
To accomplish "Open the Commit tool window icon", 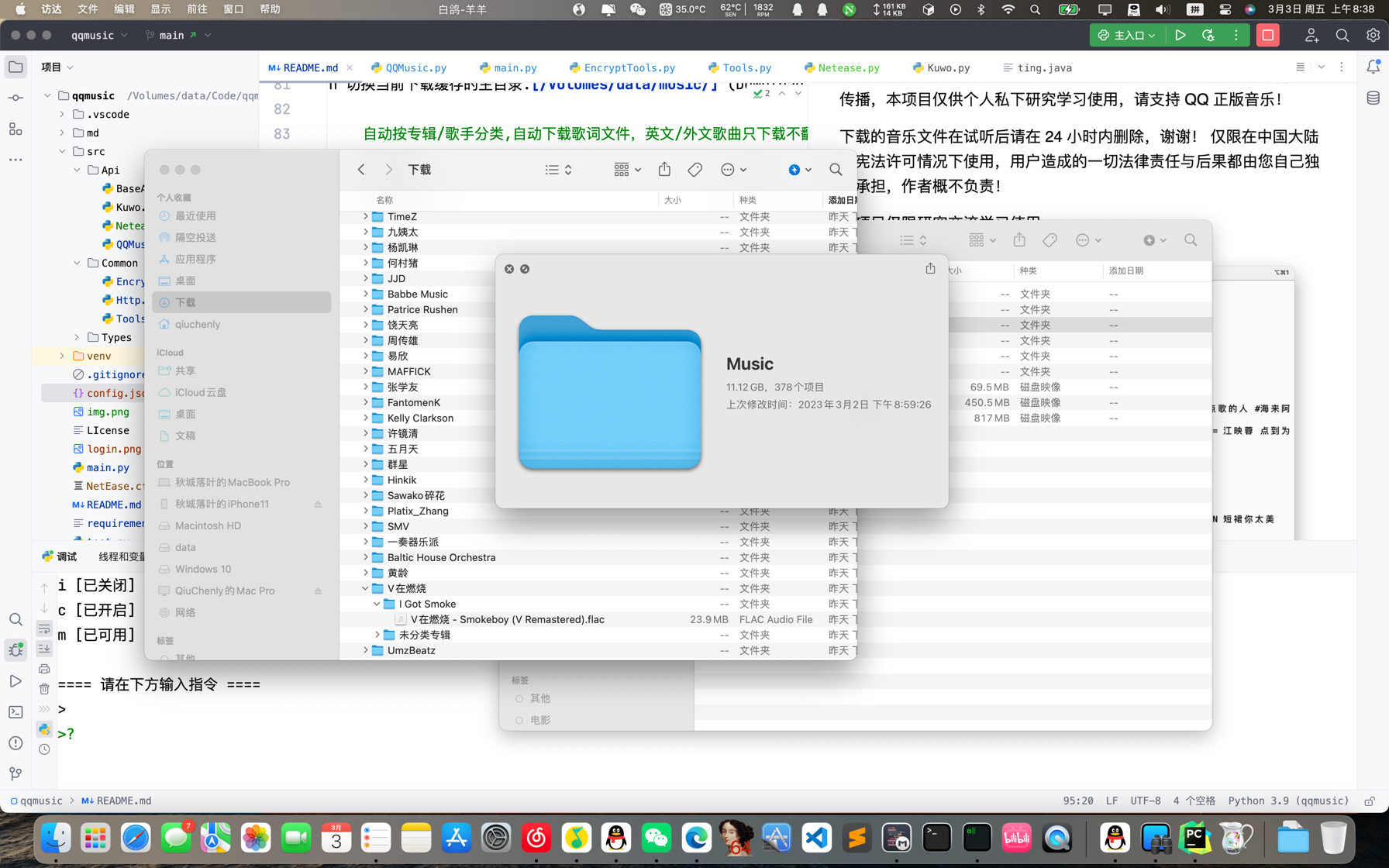I will [x=16, y=98].
